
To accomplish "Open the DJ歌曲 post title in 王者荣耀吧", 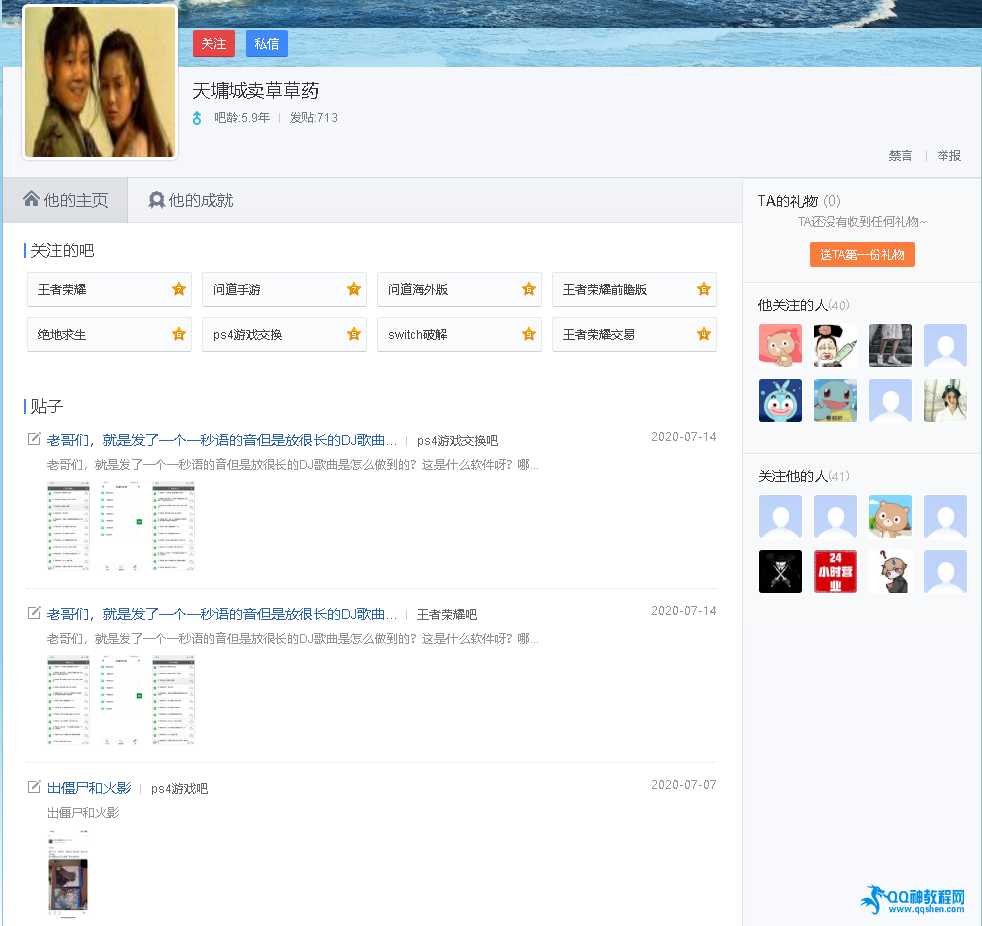I will coord(222,614).
